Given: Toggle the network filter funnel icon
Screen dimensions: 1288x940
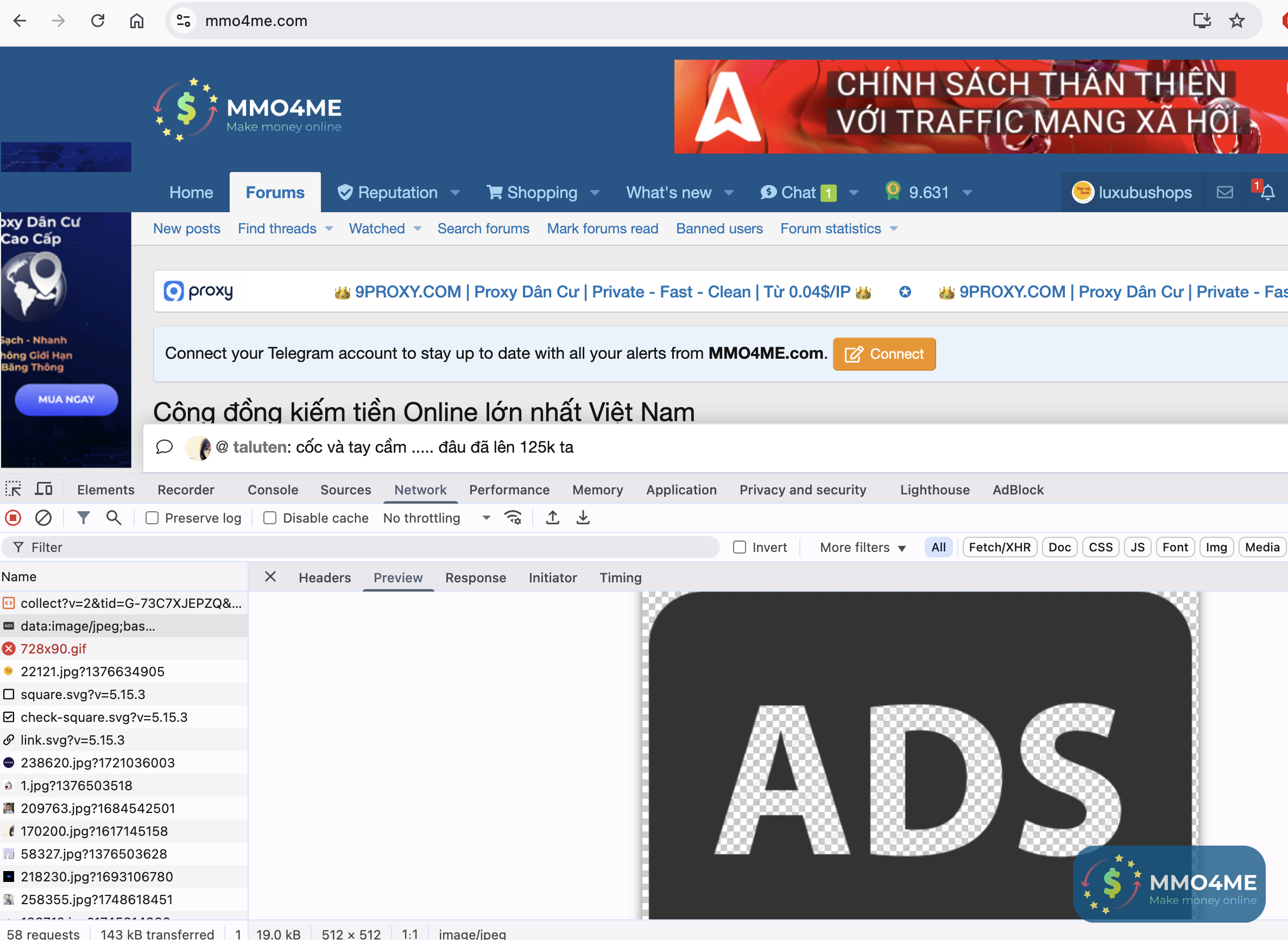Looking at the screenshot, I should tap(83, 518).
